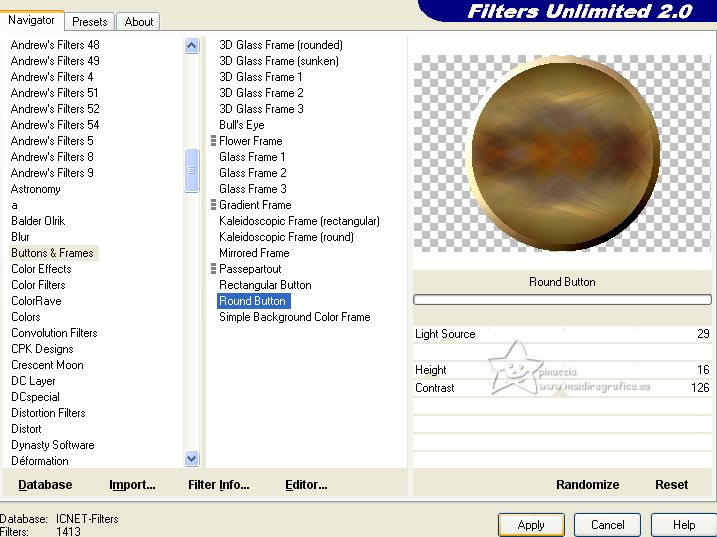The width and height of the screenshot is (717, 537).
Task: Choose the Round Button filter
Action: click(253, 301)
